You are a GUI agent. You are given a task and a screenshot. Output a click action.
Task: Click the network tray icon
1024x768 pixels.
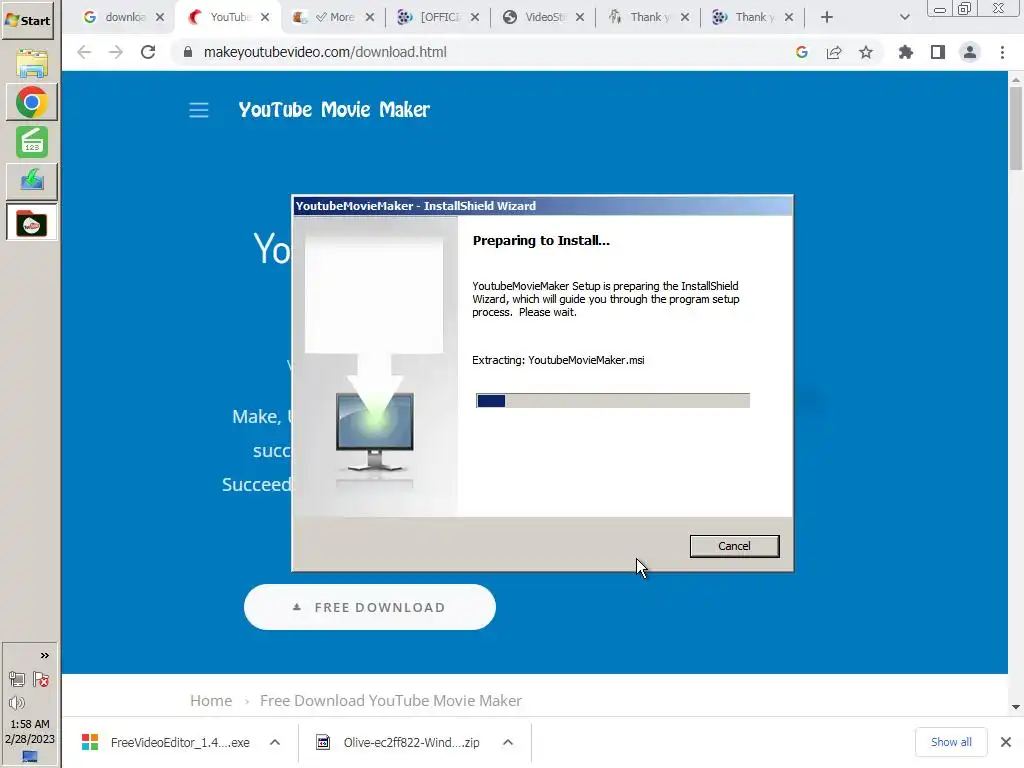tap(17, 680)
